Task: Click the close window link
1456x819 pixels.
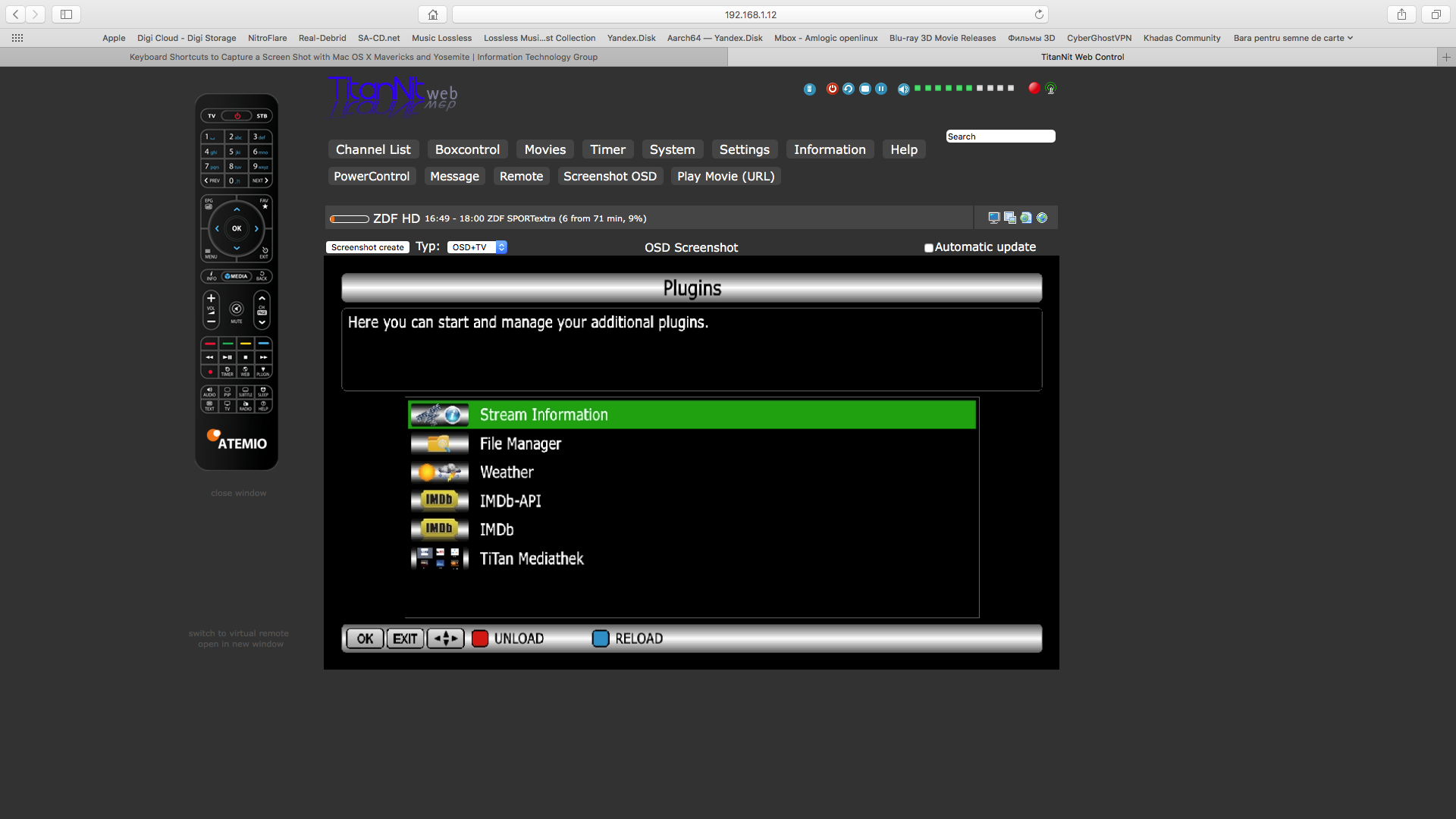Action: 238,493
